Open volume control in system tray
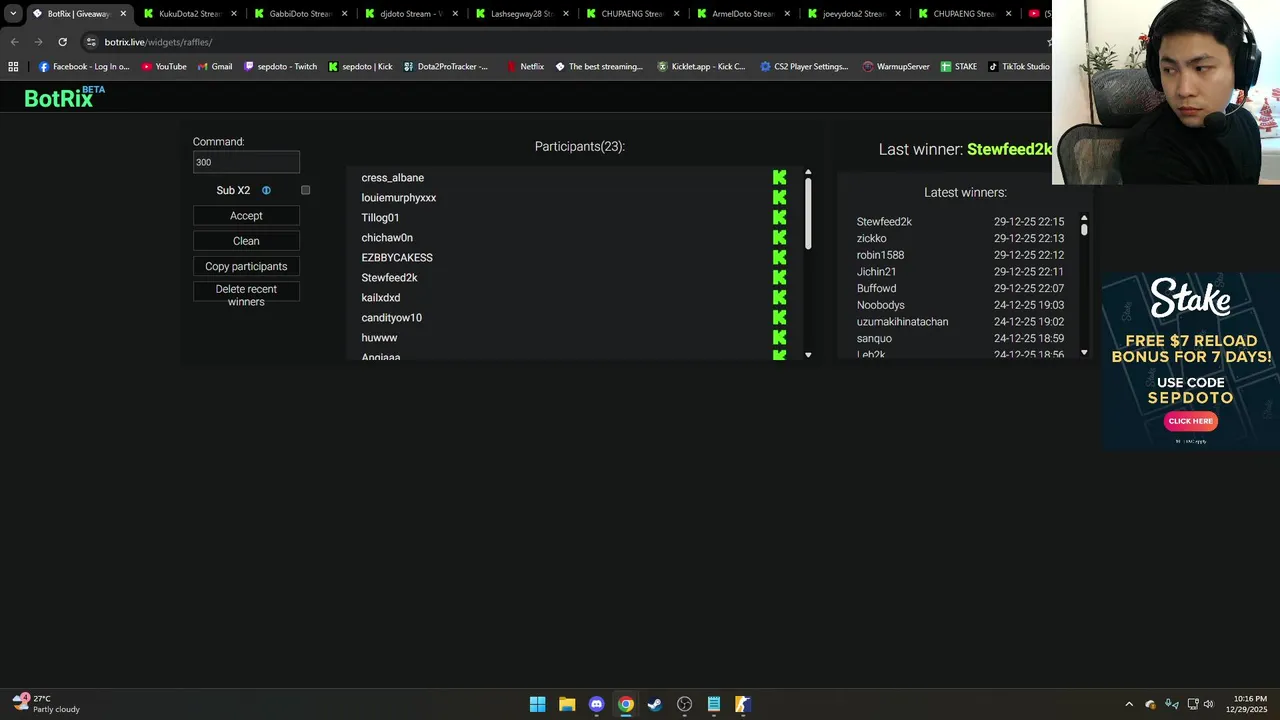The width and height of the screenshot is (1280, 720). (x=1208, y=704)
